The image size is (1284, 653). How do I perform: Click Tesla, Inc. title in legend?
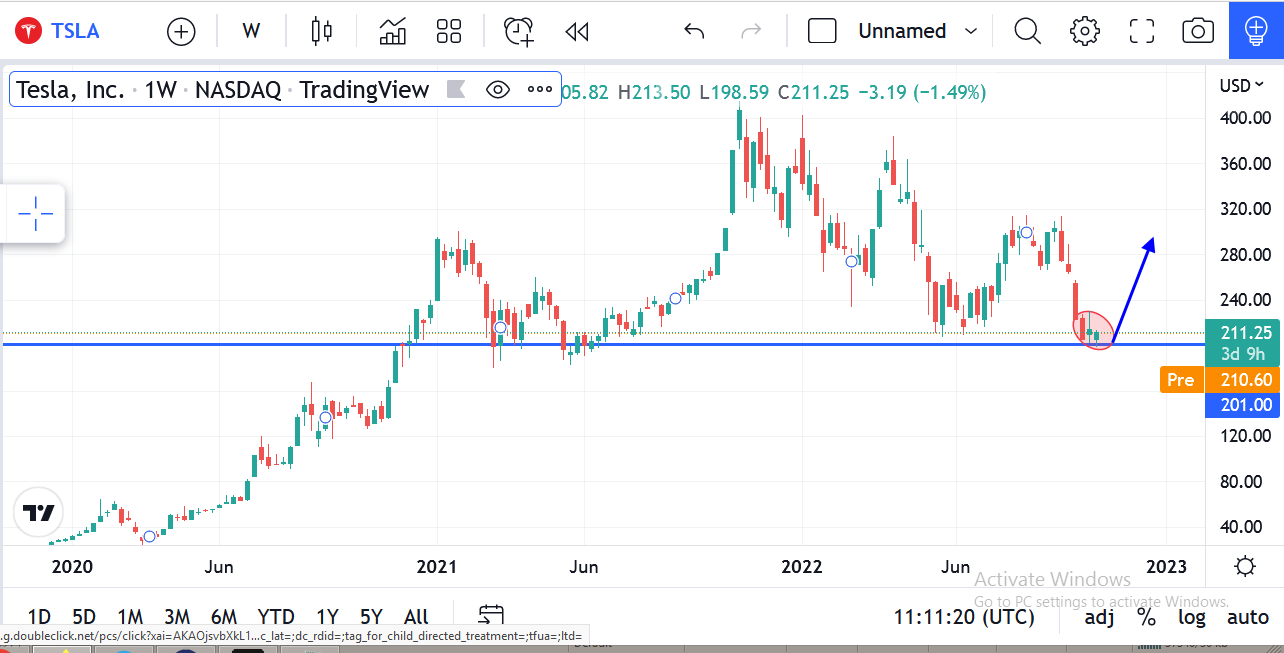point(71,90)
